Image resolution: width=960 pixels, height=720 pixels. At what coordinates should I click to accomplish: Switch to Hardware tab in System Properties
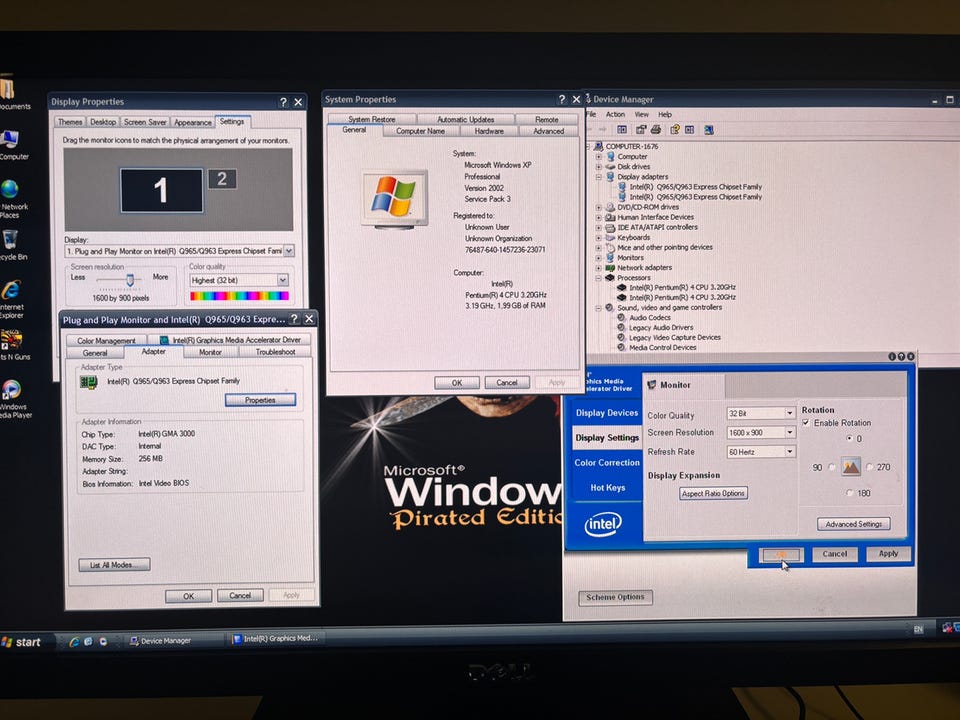click(489, 131)
